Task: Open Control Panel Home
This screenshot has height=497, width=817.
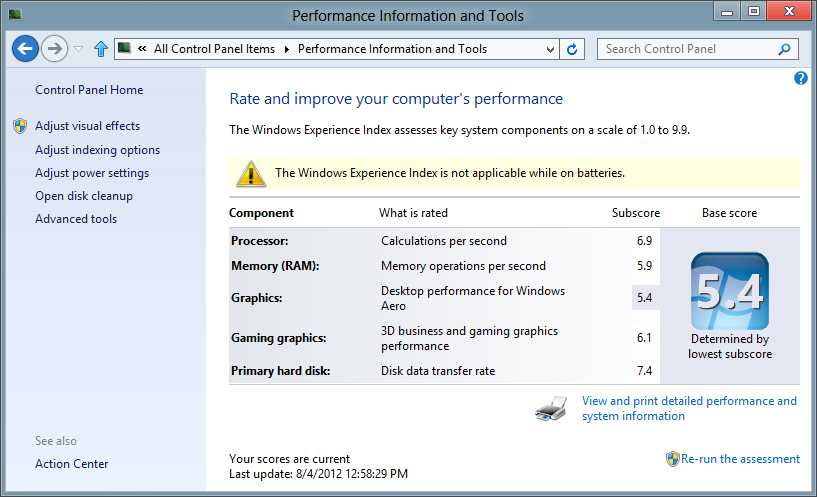Action: tap(89, 90)
